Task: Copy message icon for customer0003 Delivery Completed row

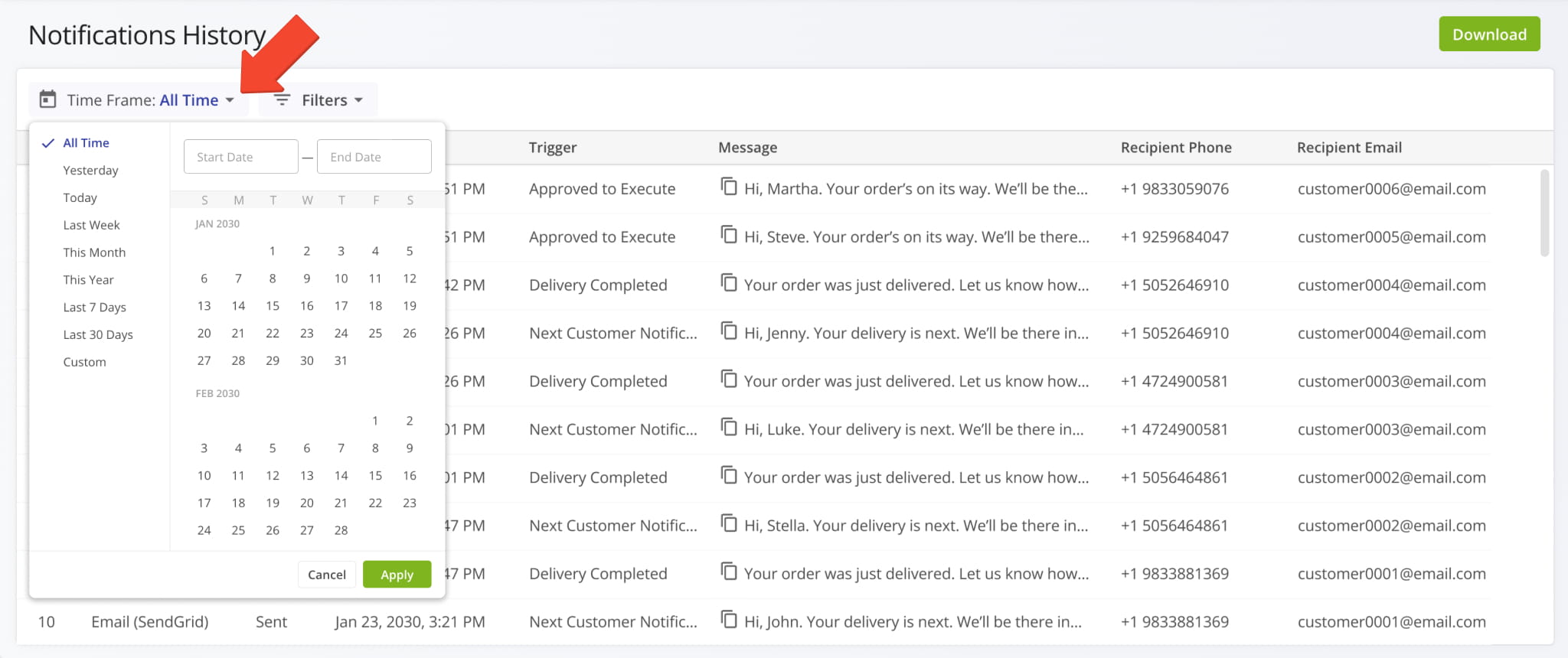Action: tap(729, 379)
